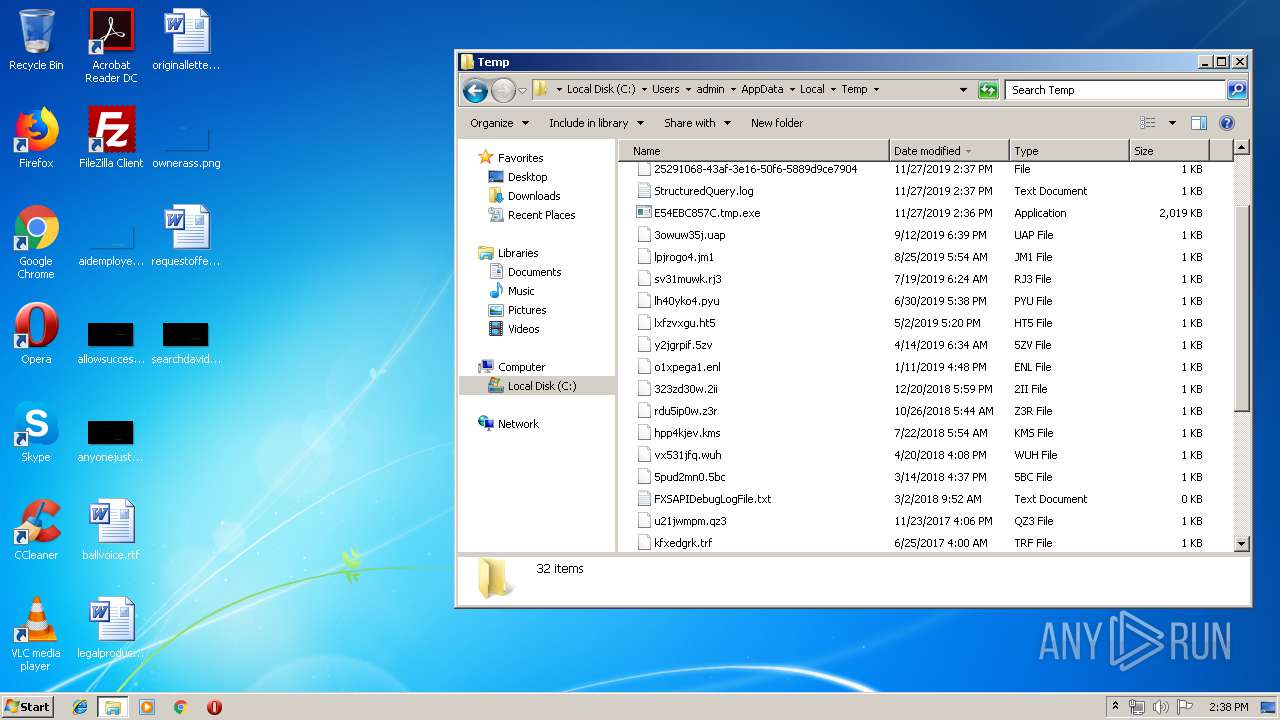Open Explorer Help icon
The height and width of the screenshot is (720, 1280).
click(1227, 123)
